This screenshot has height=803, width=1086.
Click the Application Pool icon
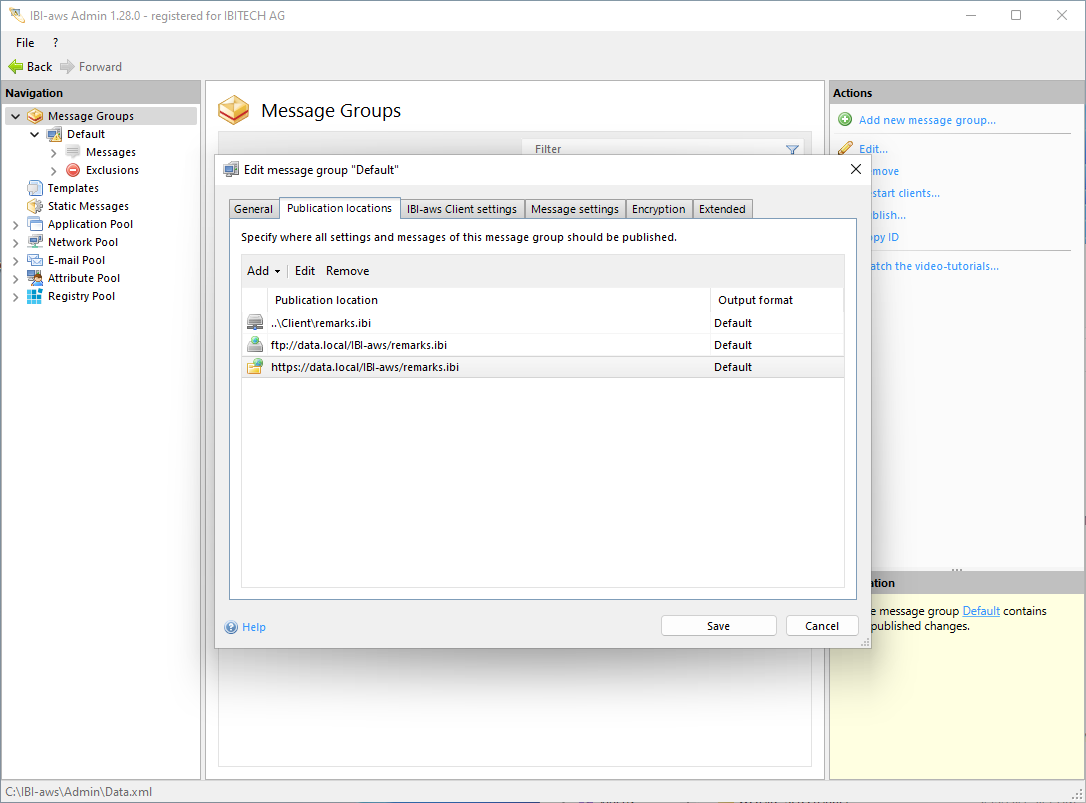[x=35, y=224]
